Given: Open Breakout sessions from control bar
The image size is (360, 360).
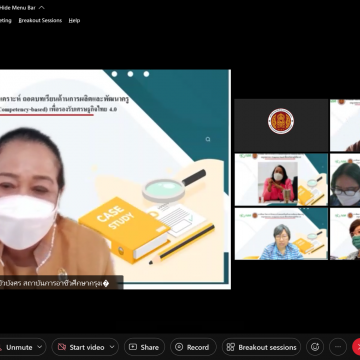Looking at the screenshot, I should click(x=261, y=347).
